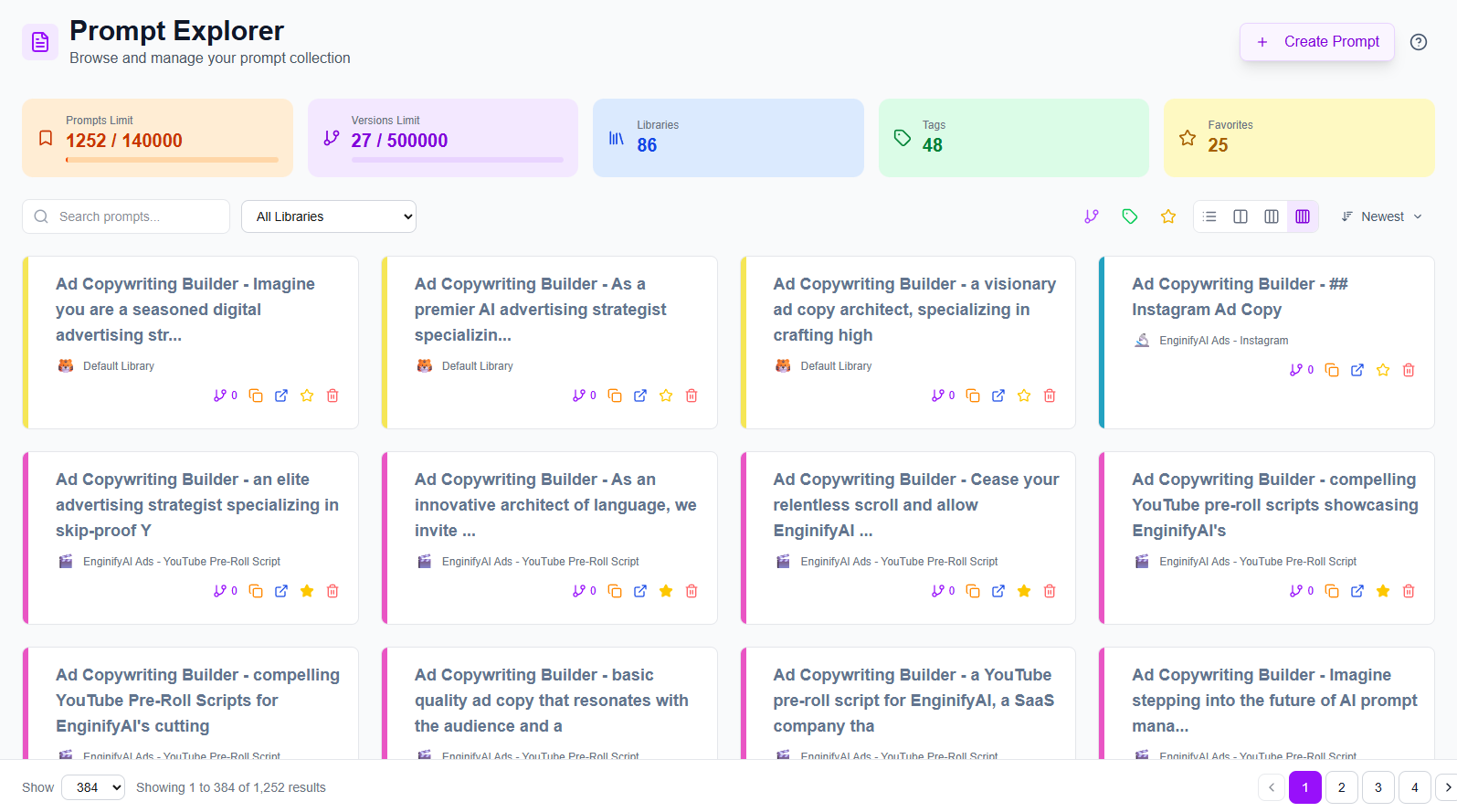The image size is (1457, 812).
Task: Open the 'a visionary ad copy architect' prompt externally
Action: 998,395
